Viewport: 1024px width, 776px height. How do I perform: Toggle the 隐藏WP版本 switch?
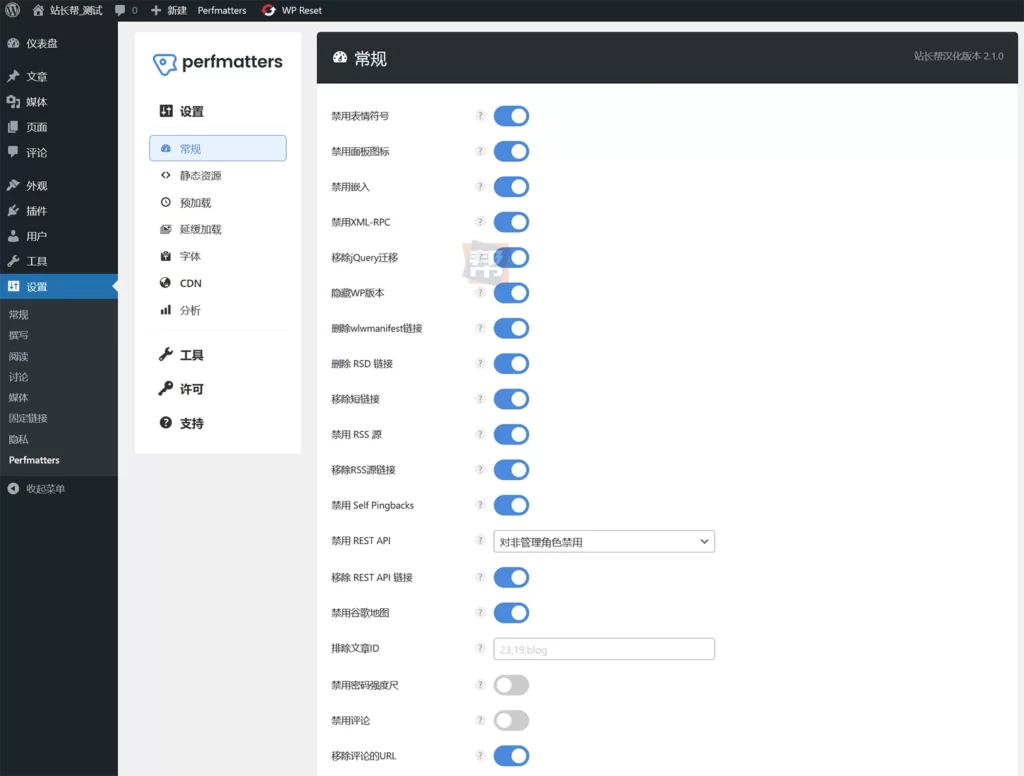coord(511,293)
